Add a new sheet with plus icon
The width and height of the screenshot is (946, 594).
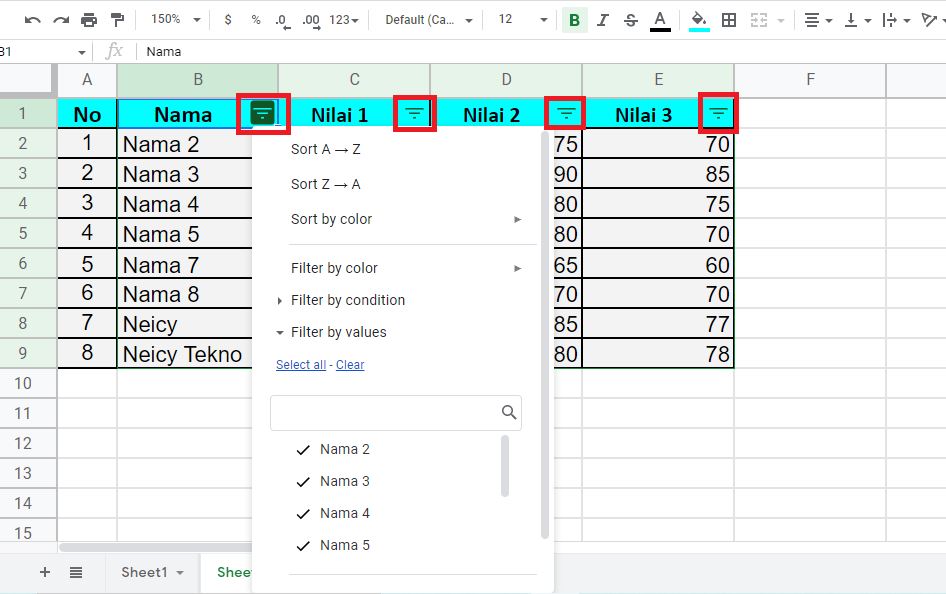[45, 572]
